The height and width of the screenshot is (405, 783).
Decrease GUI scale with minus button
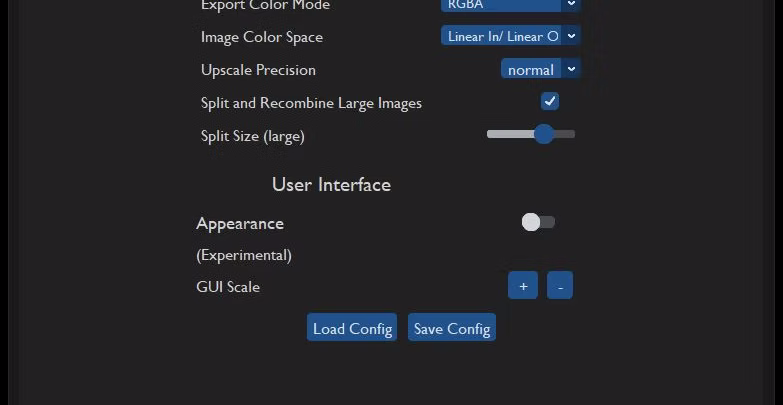pos(560,286)
